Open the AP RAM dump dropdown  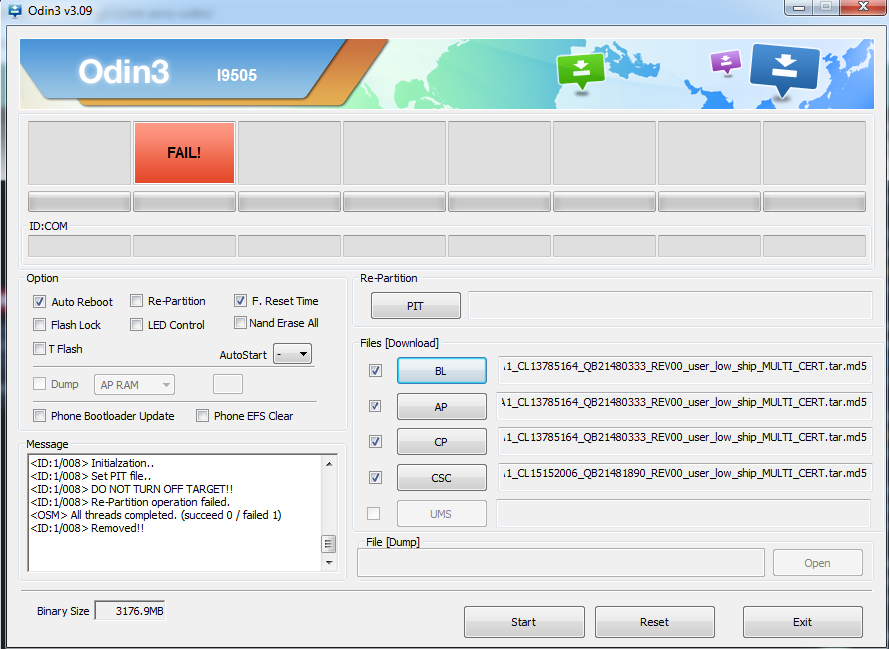(x=134, y=385)
